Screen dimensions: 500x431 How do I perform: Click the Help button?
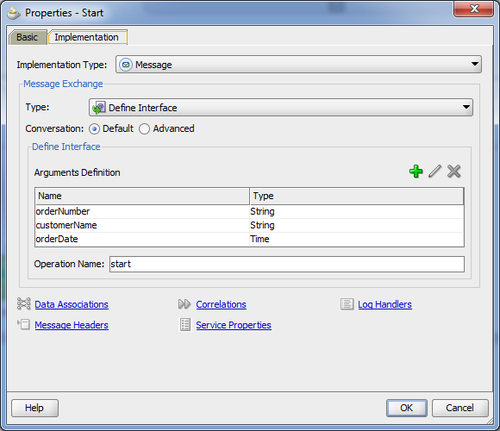35,408
